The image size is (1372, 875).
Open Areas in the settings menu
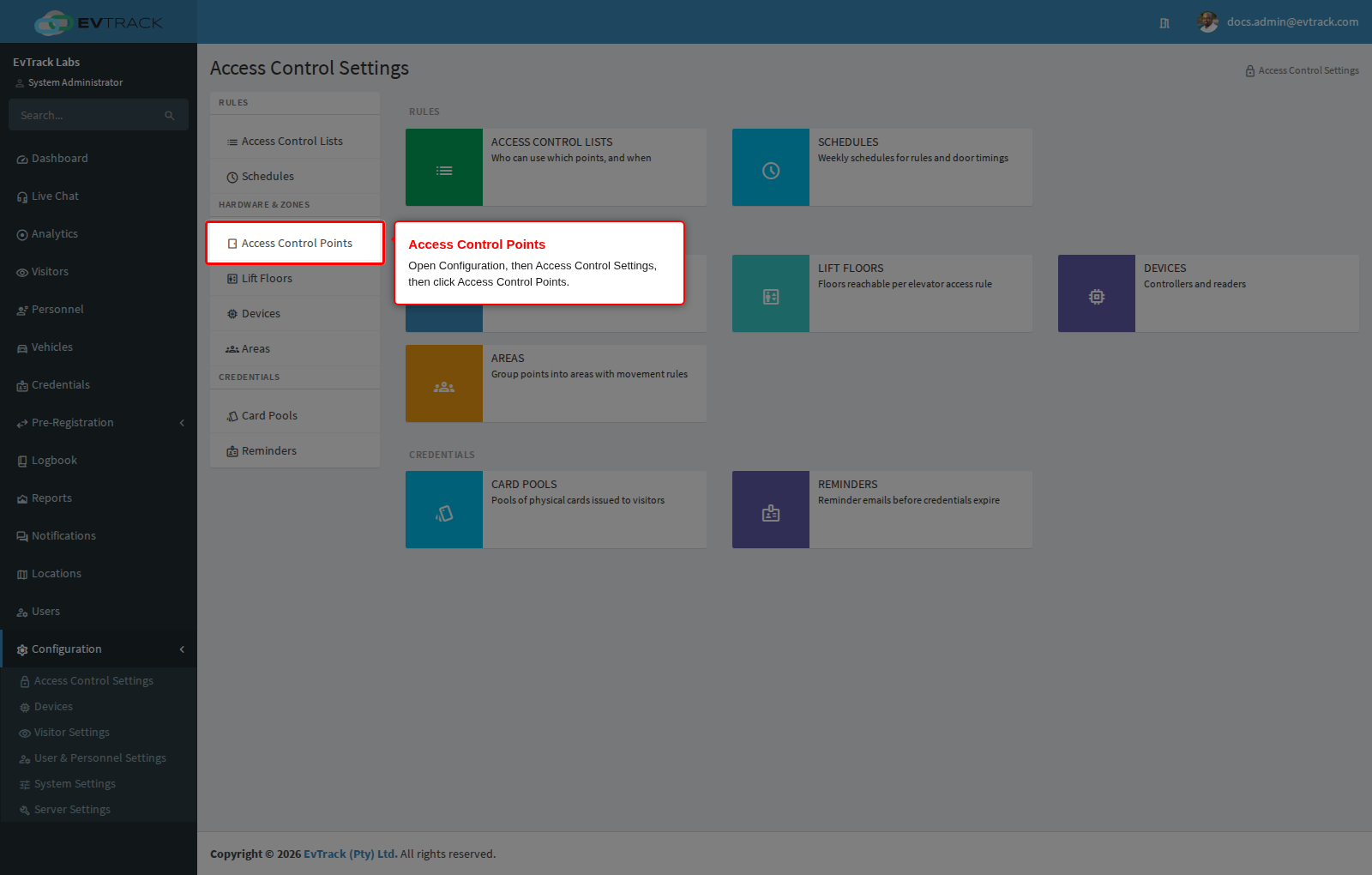click(x=295, y=349)
